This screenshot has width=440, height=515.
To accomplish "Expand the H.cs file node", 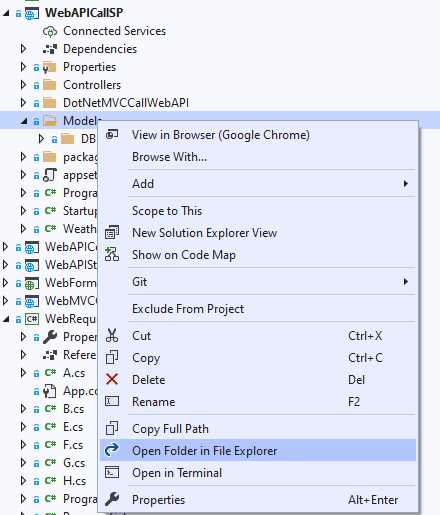I will pos(23,481).
